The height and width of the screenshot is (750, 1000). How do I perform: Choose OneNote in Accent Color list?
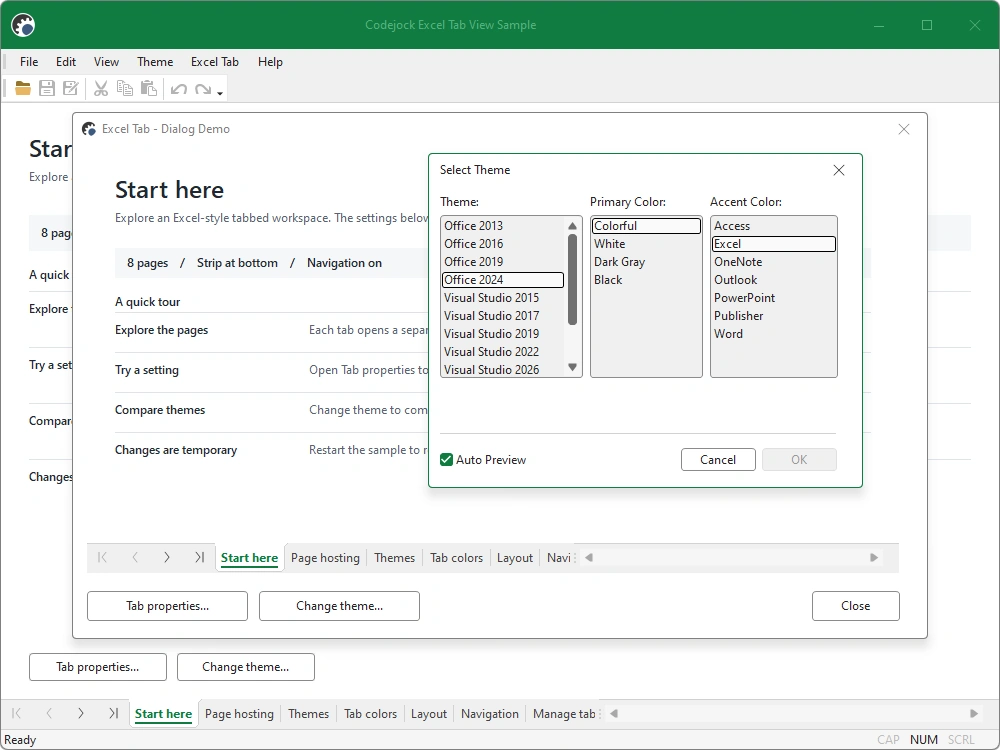774,261
